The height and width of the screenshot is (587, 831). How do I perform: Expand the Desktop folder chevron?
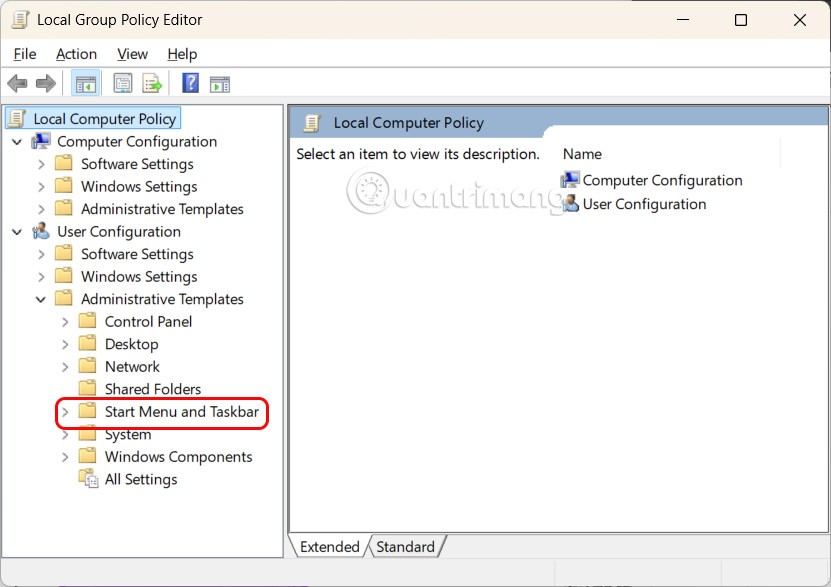65,344
